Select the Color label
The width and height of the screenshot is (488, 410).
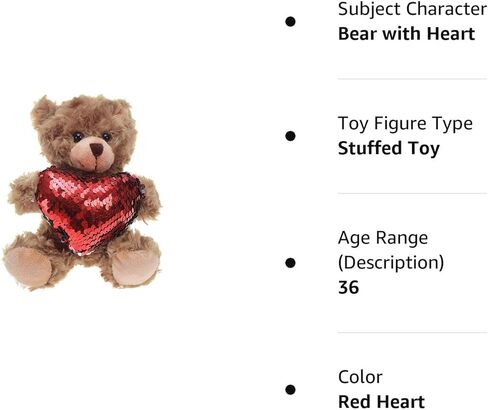360,377
